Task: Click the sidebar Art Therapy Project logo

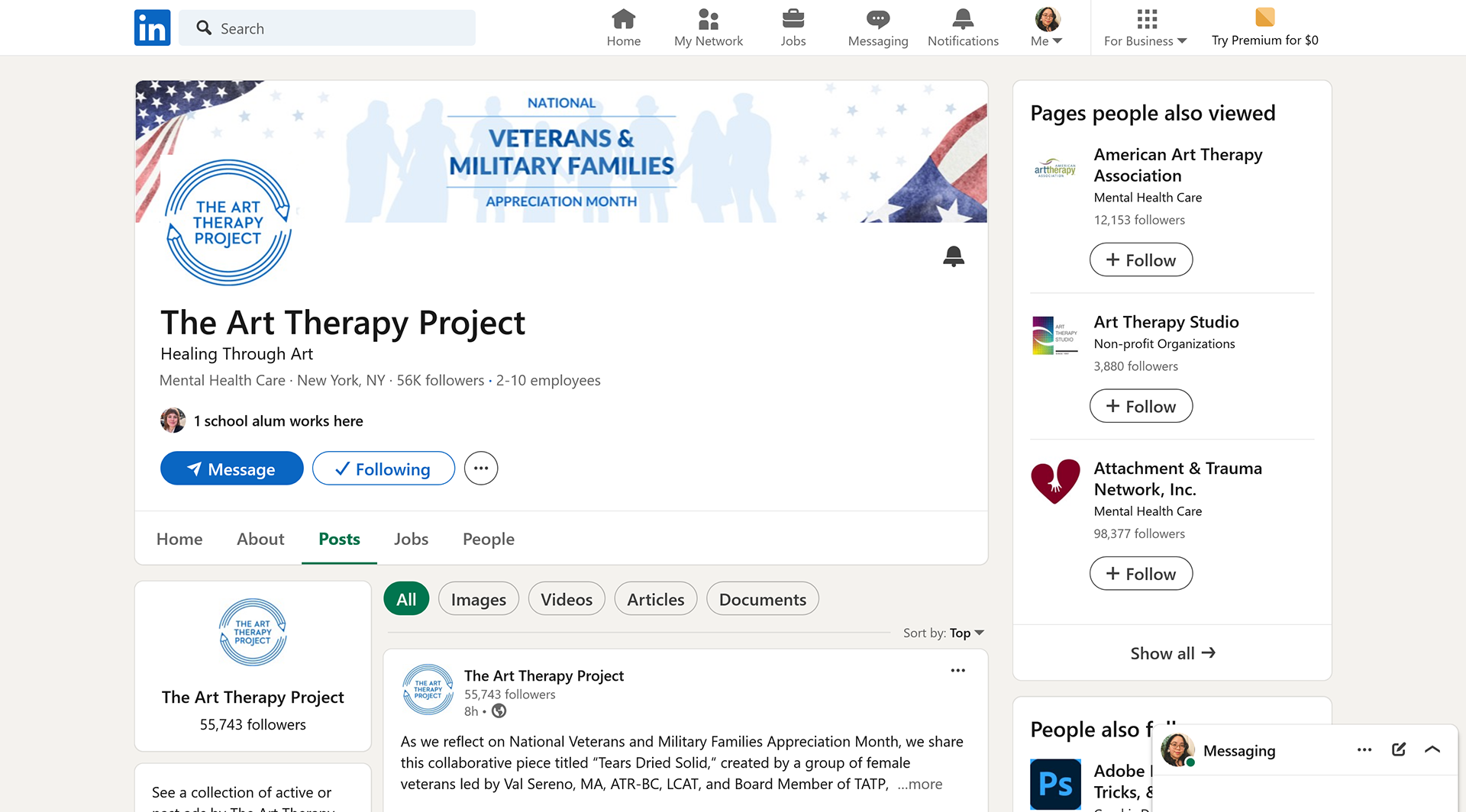Action: [253, 632]
